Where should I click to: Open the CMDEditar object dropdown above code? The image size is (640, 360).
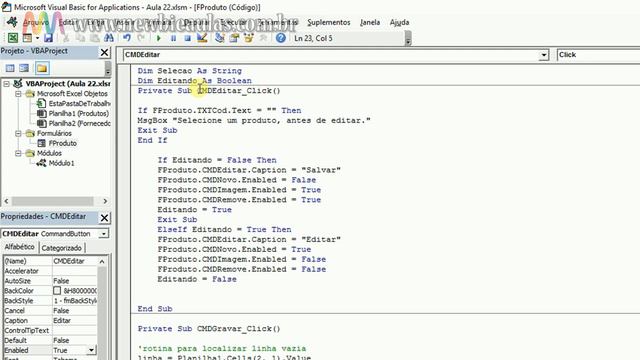(544, 55)
